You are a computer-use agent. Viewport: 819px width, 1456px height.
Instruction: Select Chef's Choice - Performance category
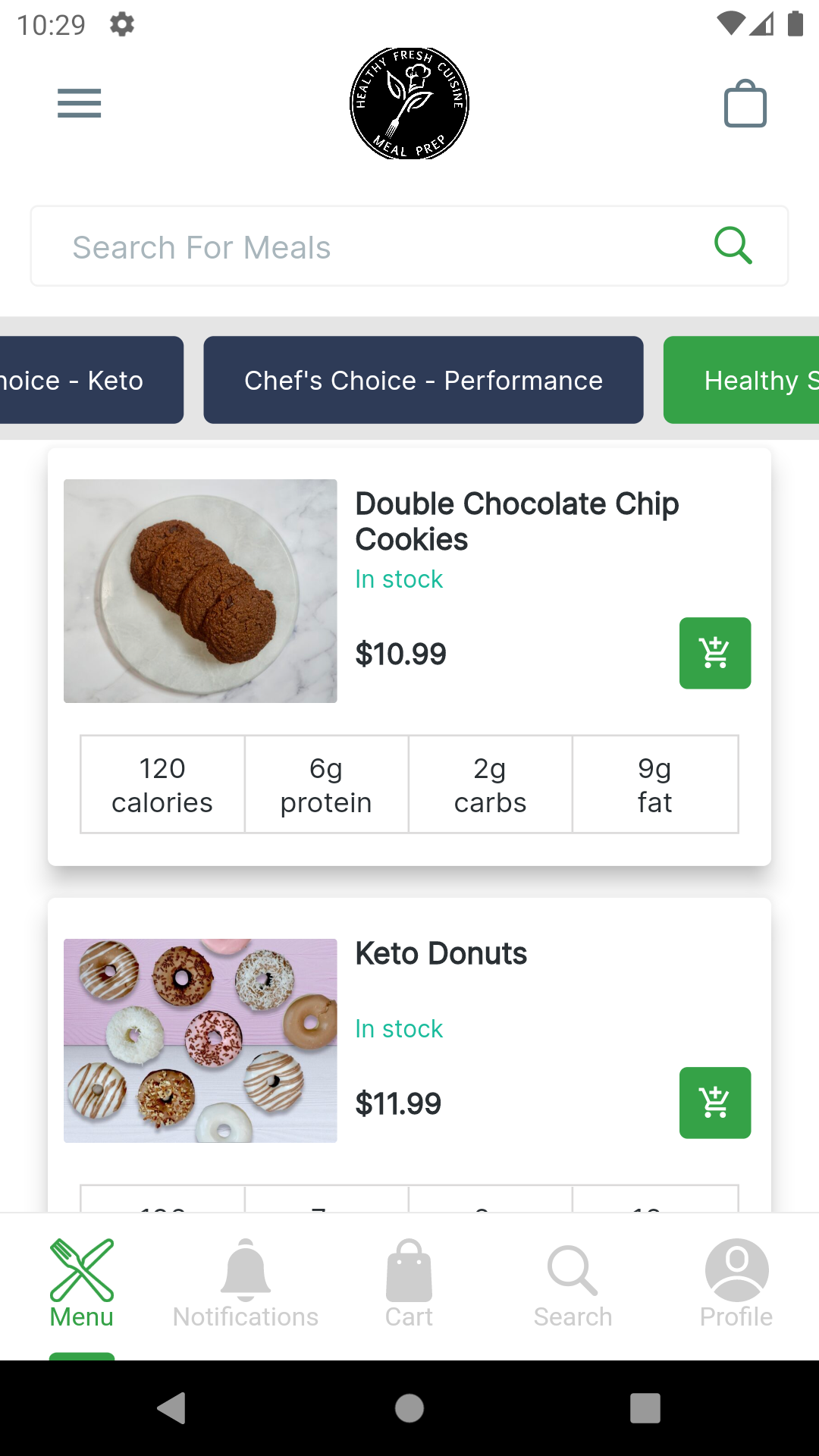coord(423,380)
